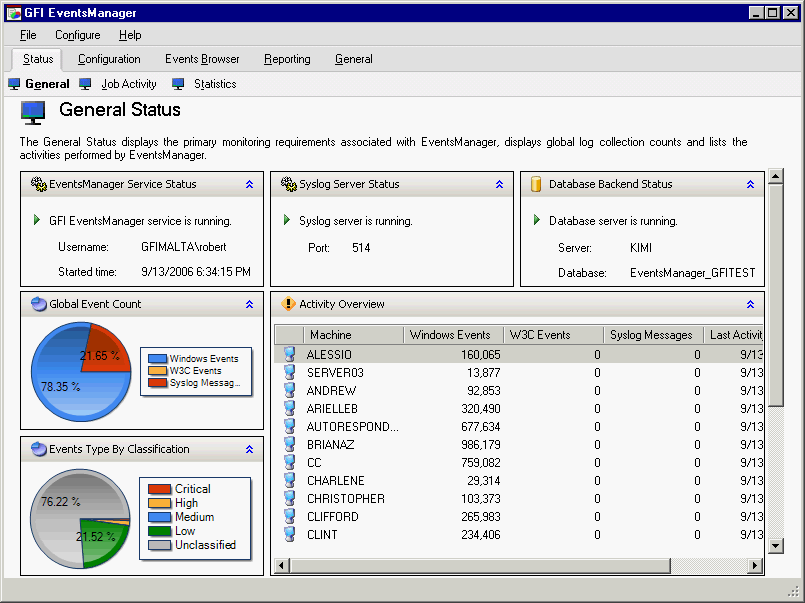Click the red Critical legend swatch

(159, 489)
